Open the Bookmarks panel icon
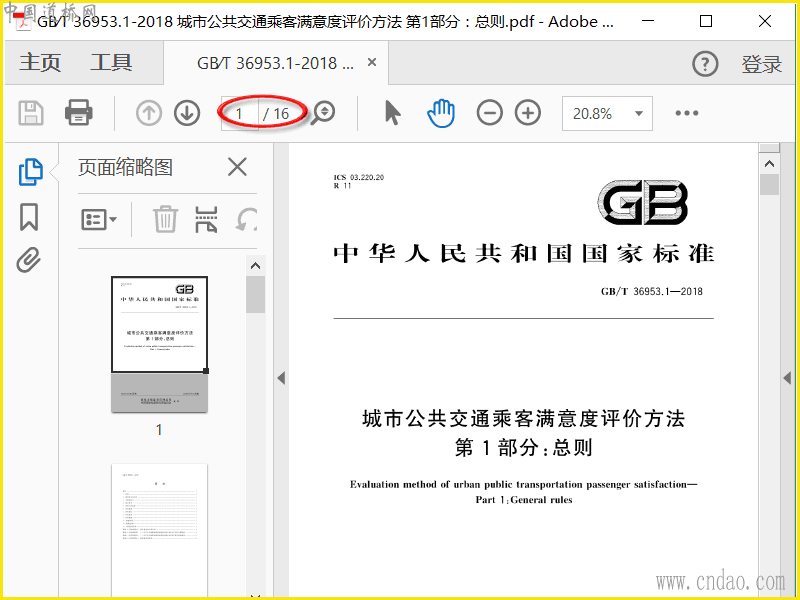Image resolution: width=800 pixels, height=600 pixels. (29, 217)
